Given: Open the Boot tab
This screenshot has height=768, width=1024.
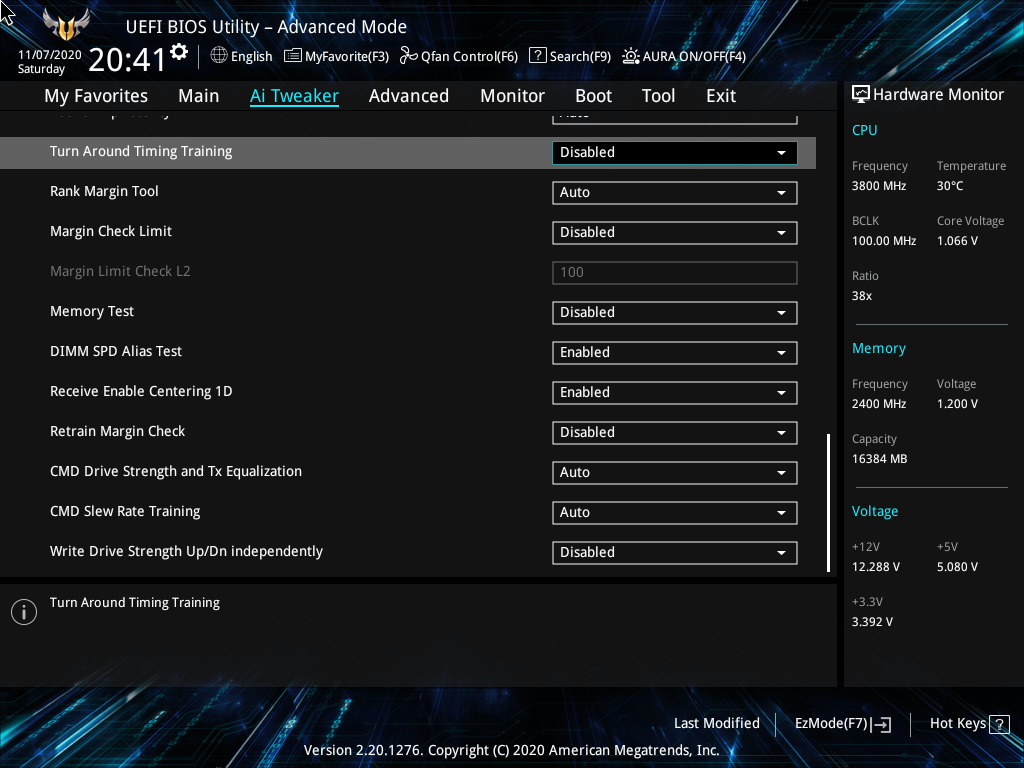Looking at the screenshot, I should point(594,96).
